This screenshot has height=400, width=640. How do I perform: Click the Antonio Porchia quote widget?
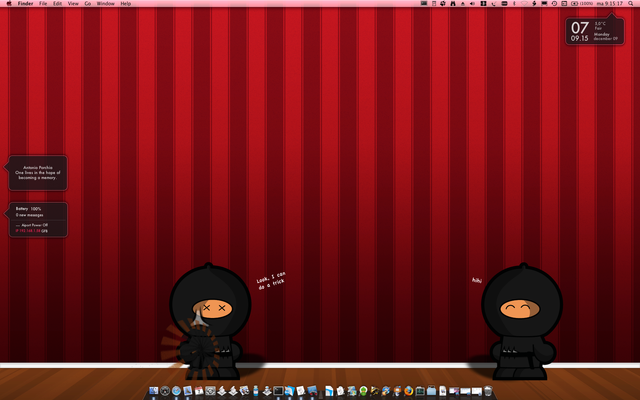(38, 172)
